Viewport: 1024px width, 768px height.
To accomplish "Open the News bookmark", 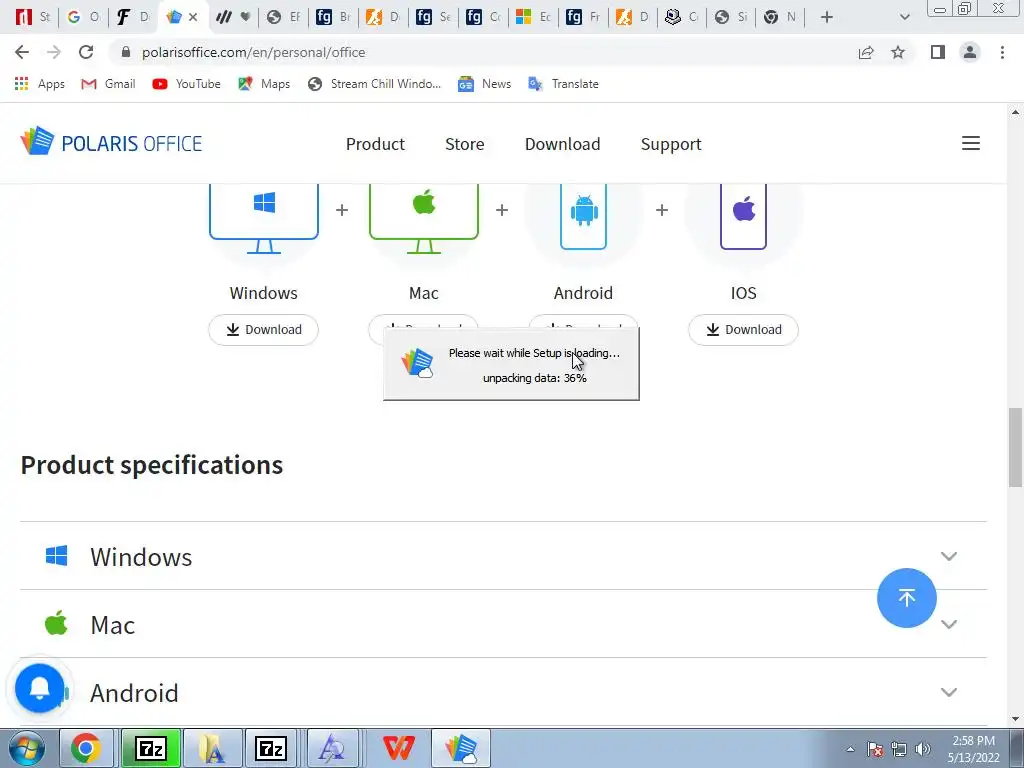I will pos(484,84).
